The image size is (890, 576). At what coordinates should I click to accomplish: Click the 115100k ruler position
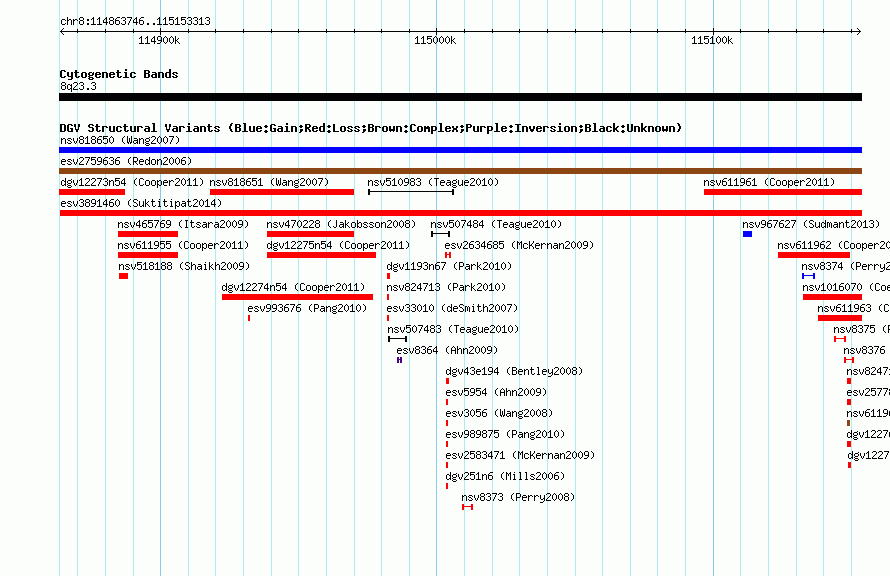pyautogui.click(x=712, y=40)
